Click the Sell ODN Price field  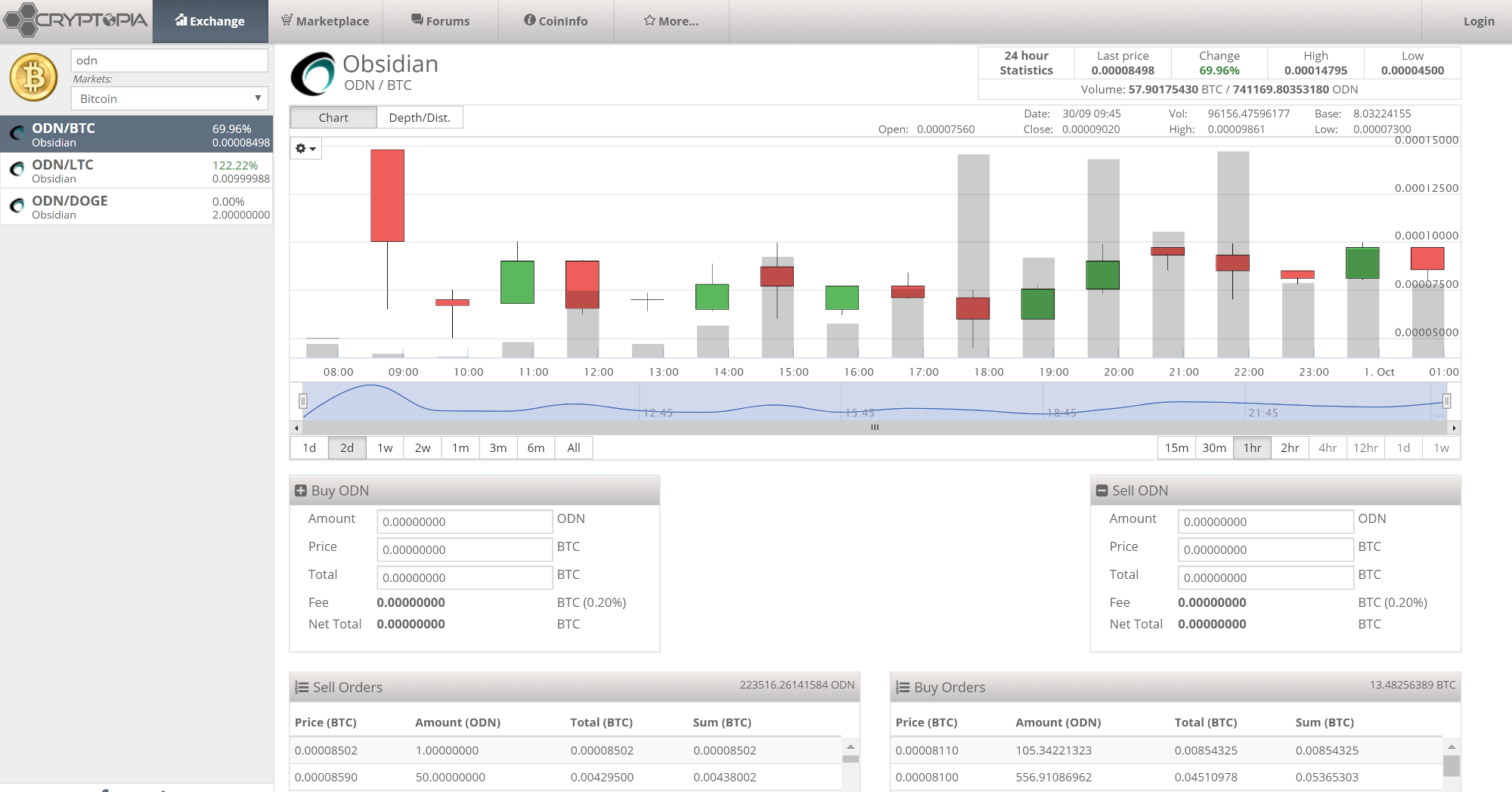(1266, 549)
